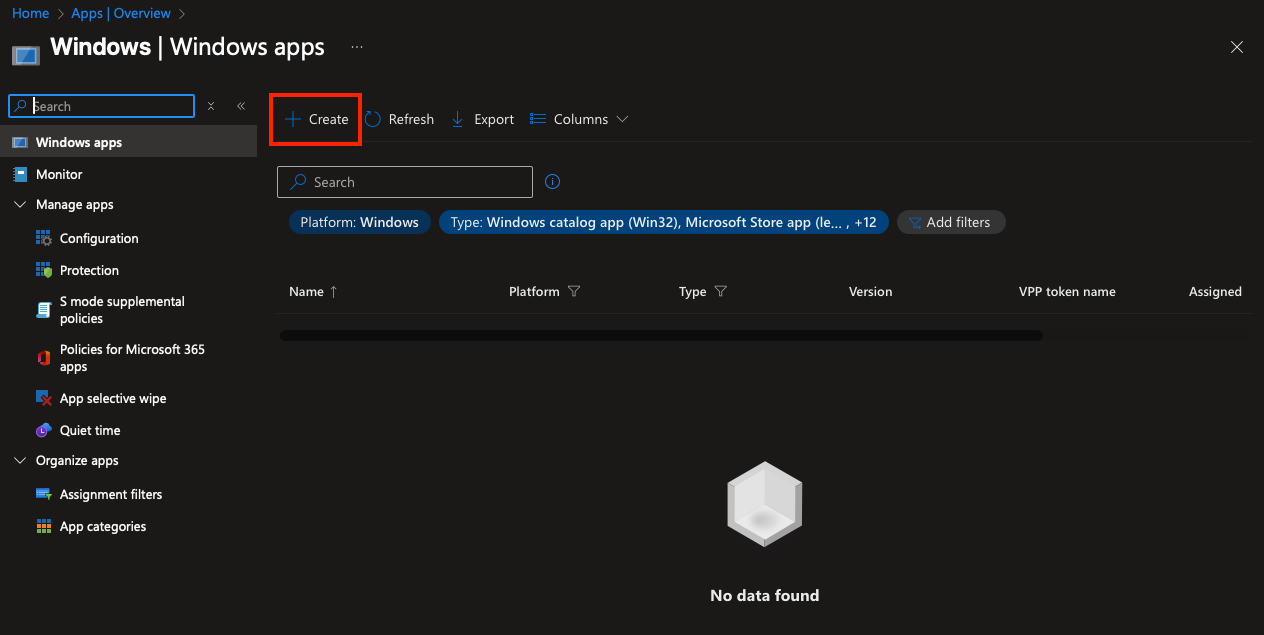The width and height of the screenshot is (1264, 635).
Task: Click the Microsoft 365 Office icon
Action: tap(44, 358)
